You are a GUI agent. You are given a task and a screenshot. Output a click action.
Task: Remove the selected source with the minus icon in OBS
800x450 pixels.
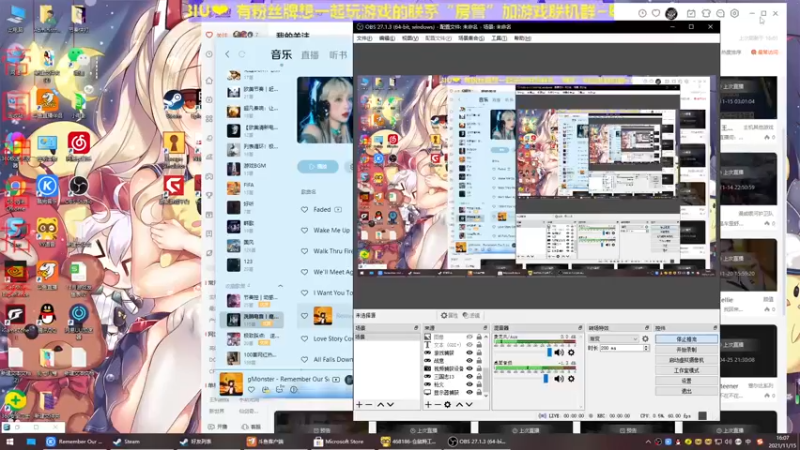[x=437, y=405]
